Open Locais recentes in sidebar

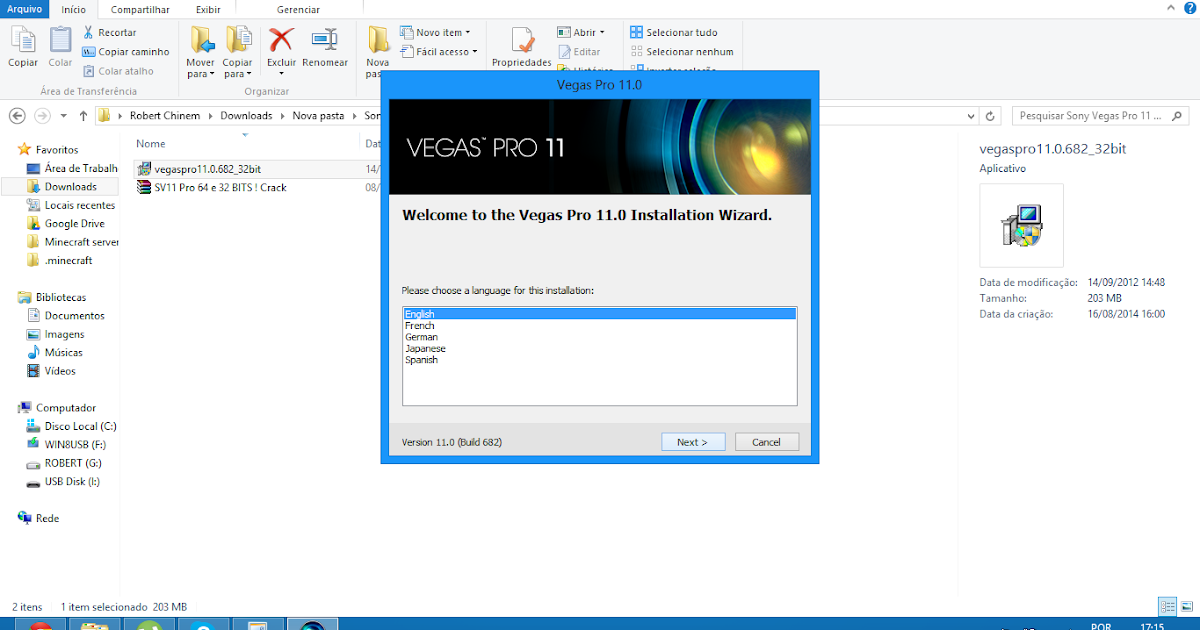click(71, 205)
